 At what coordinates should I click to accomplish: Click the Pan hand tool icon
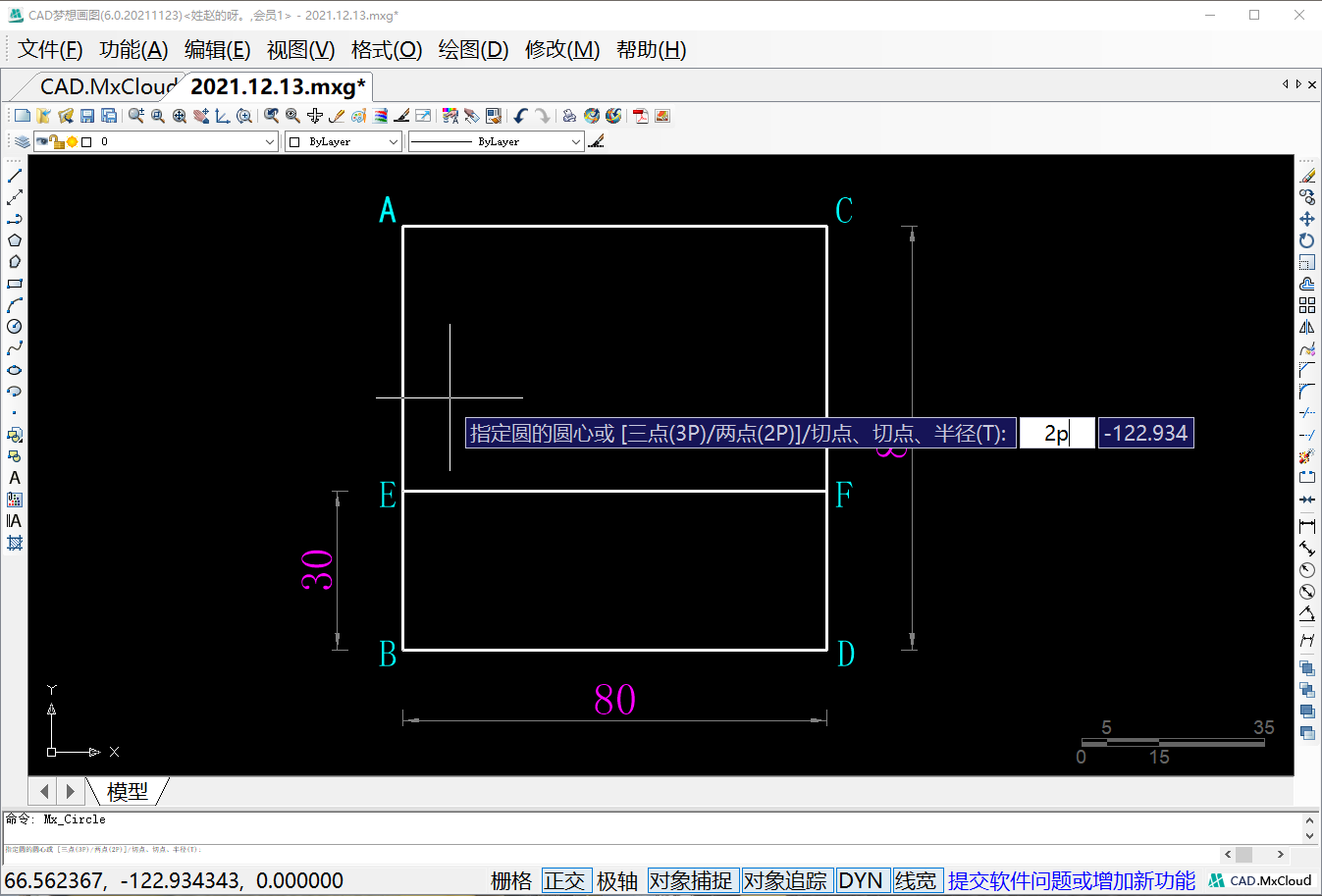201,116
